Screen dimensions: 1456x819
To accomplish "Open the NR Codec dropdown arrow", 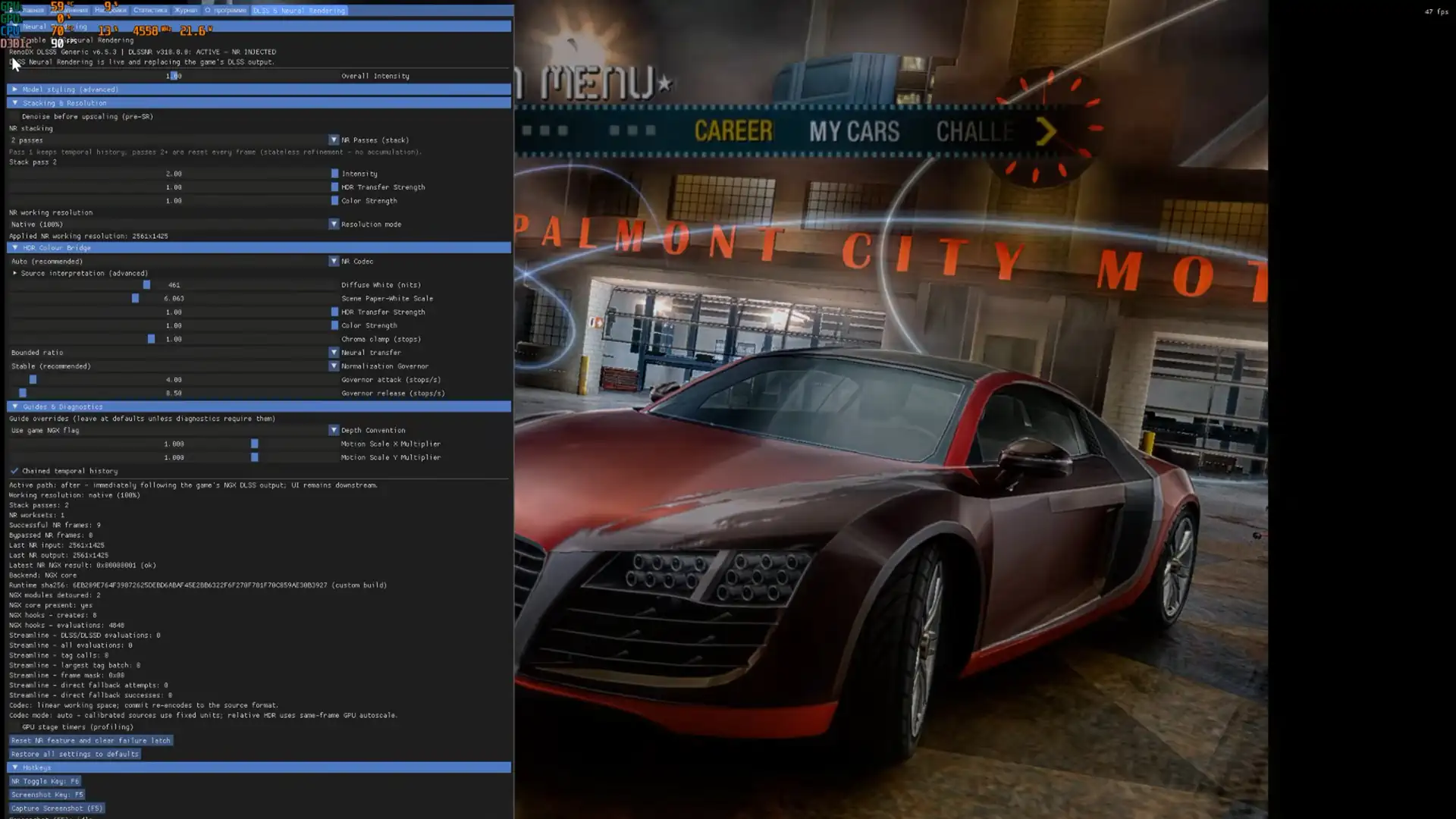I will (334, 262).
